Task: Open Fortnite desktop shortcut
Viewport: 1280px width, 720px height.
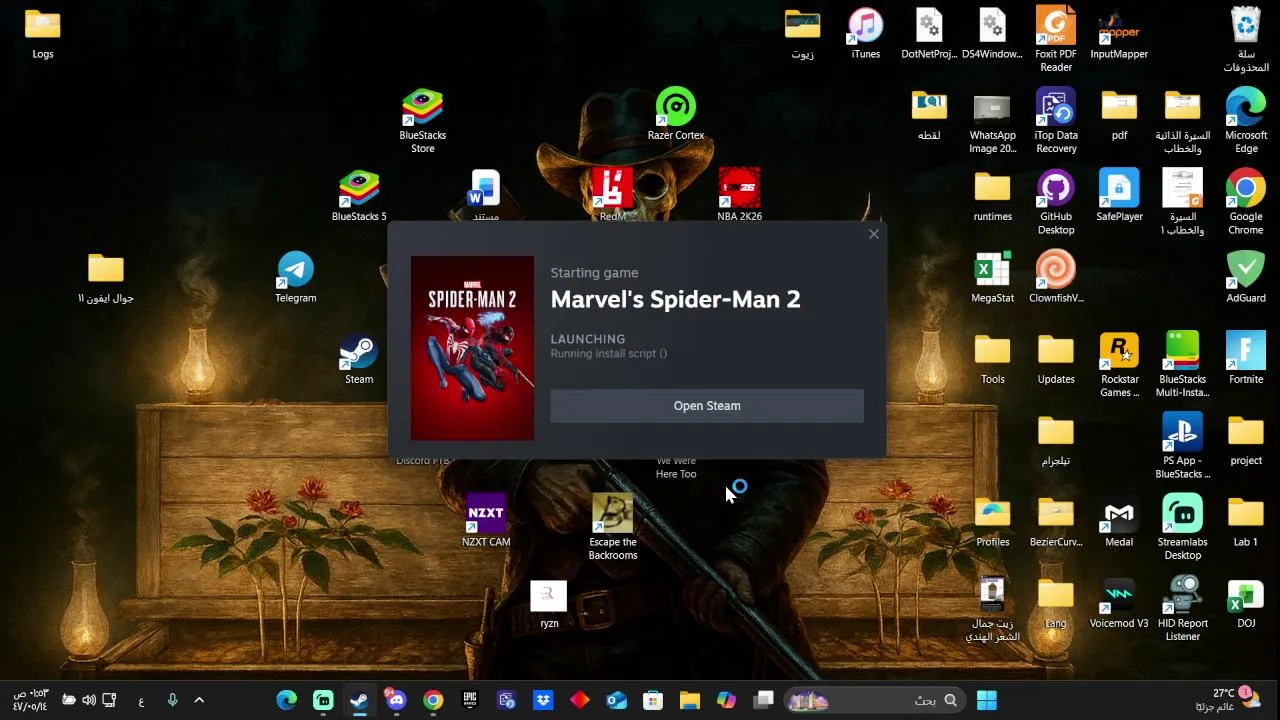Action: point(1246,359)
